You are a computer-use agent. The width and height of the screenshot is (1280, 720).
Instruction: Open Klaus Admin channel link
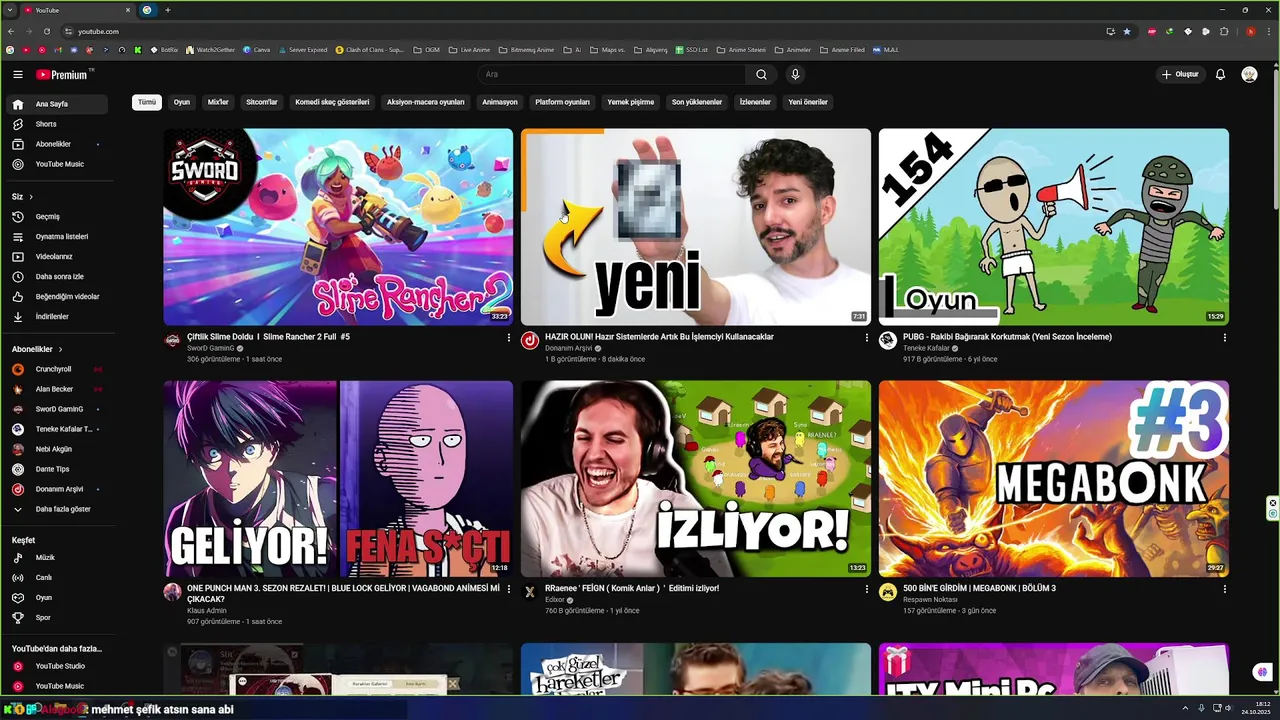click(207, 610)
